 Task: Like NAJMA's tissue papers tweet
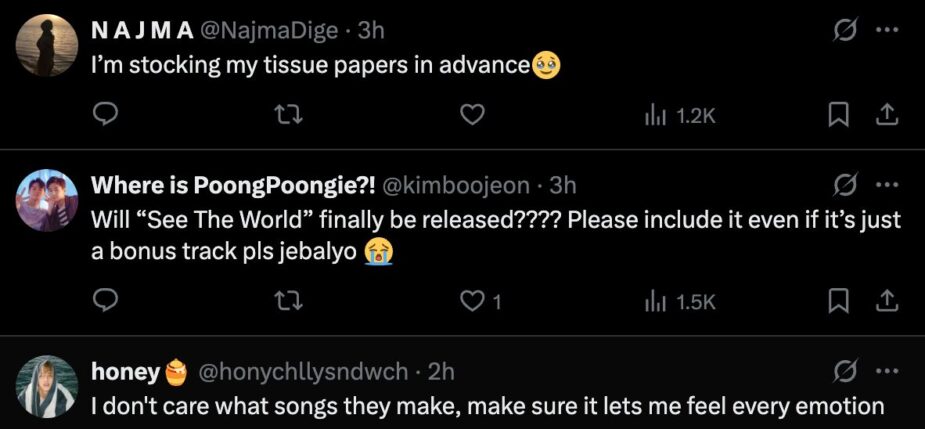[471, 116]
